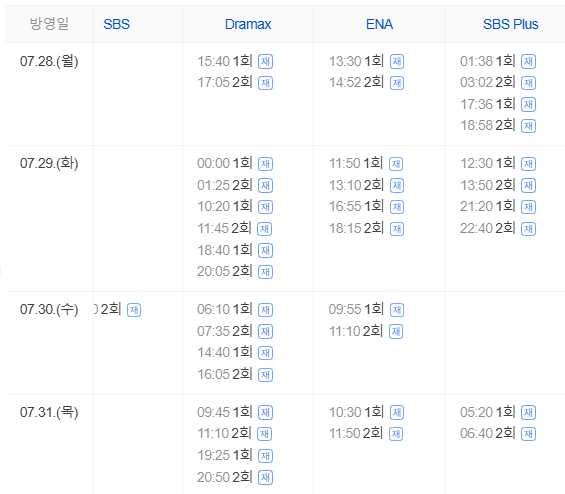
Task: Click rerun icon for Dramax 20:05 episode 2
Action: [265, 272]
